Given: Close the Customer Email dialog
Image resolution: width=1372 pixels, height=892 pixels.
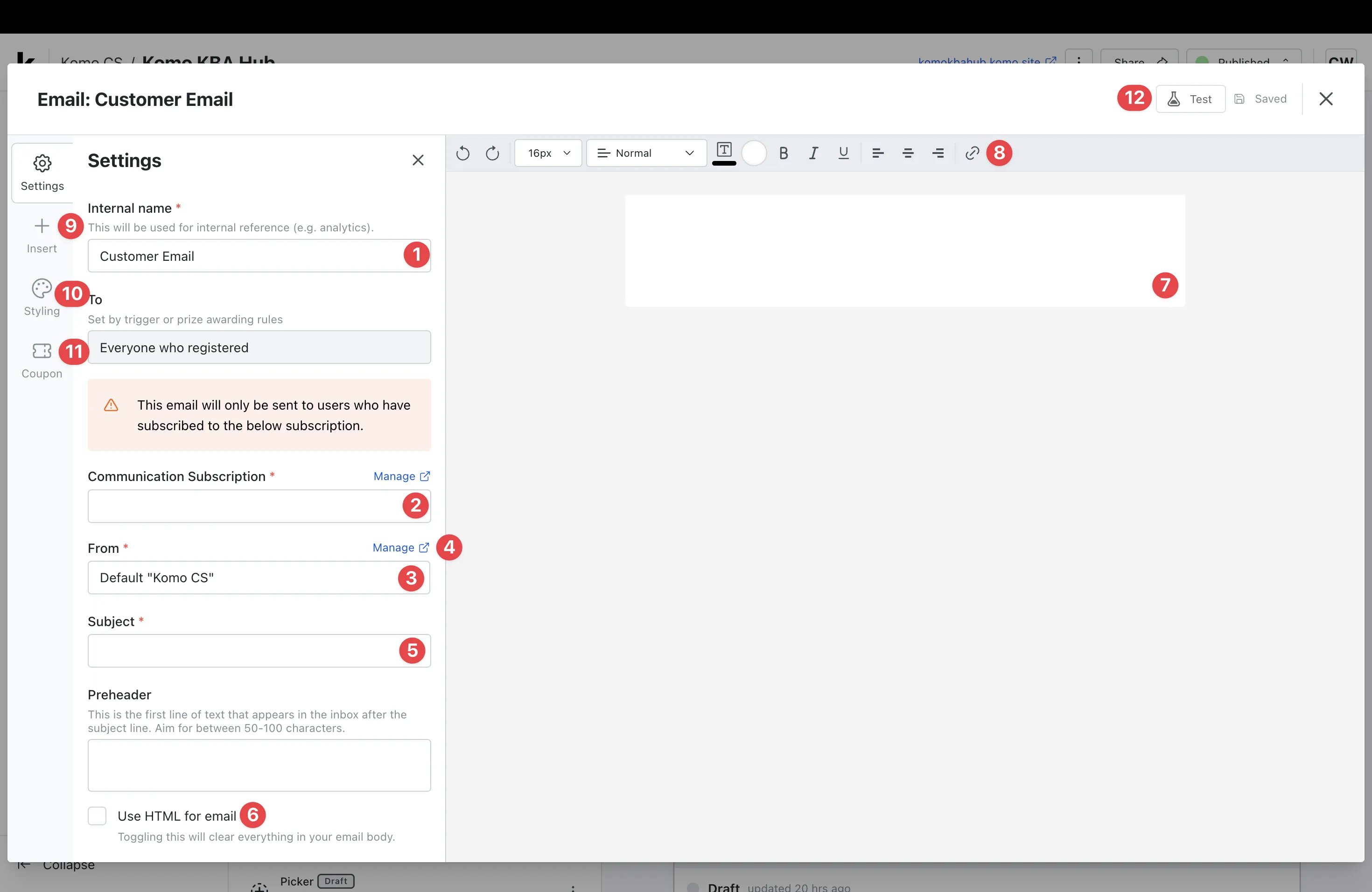Looking at the screenshot, I should click(x=1326, y=99).
